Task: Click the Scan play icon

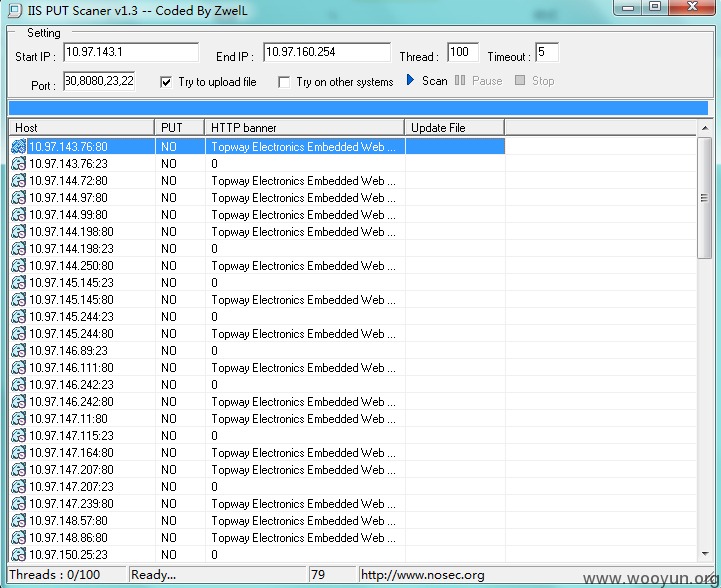Action: pyautogui.click(x=410, y=80)
